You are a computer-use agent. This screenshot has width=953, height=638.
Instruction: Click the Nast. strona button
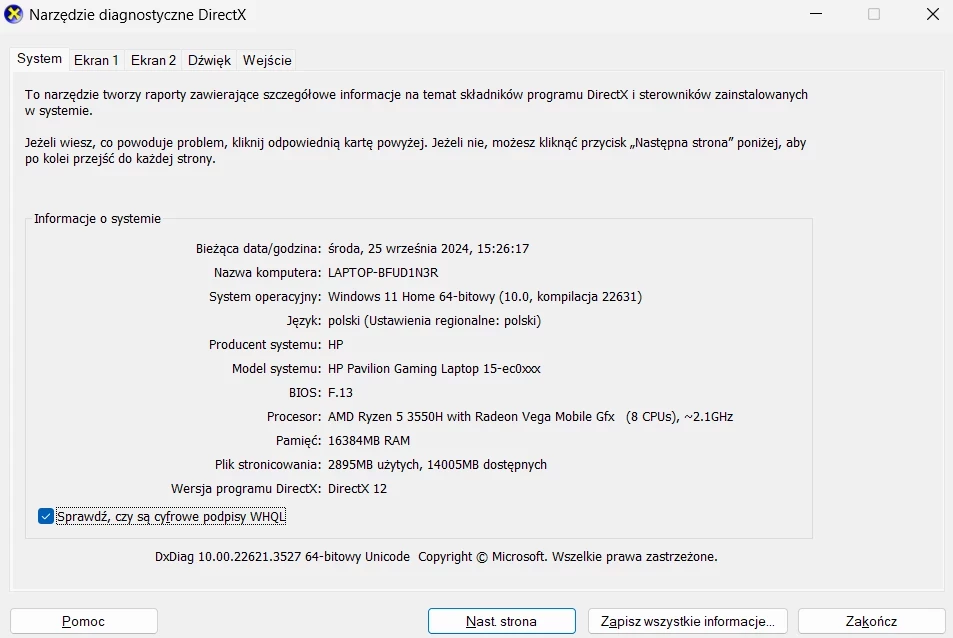[501, 621]
